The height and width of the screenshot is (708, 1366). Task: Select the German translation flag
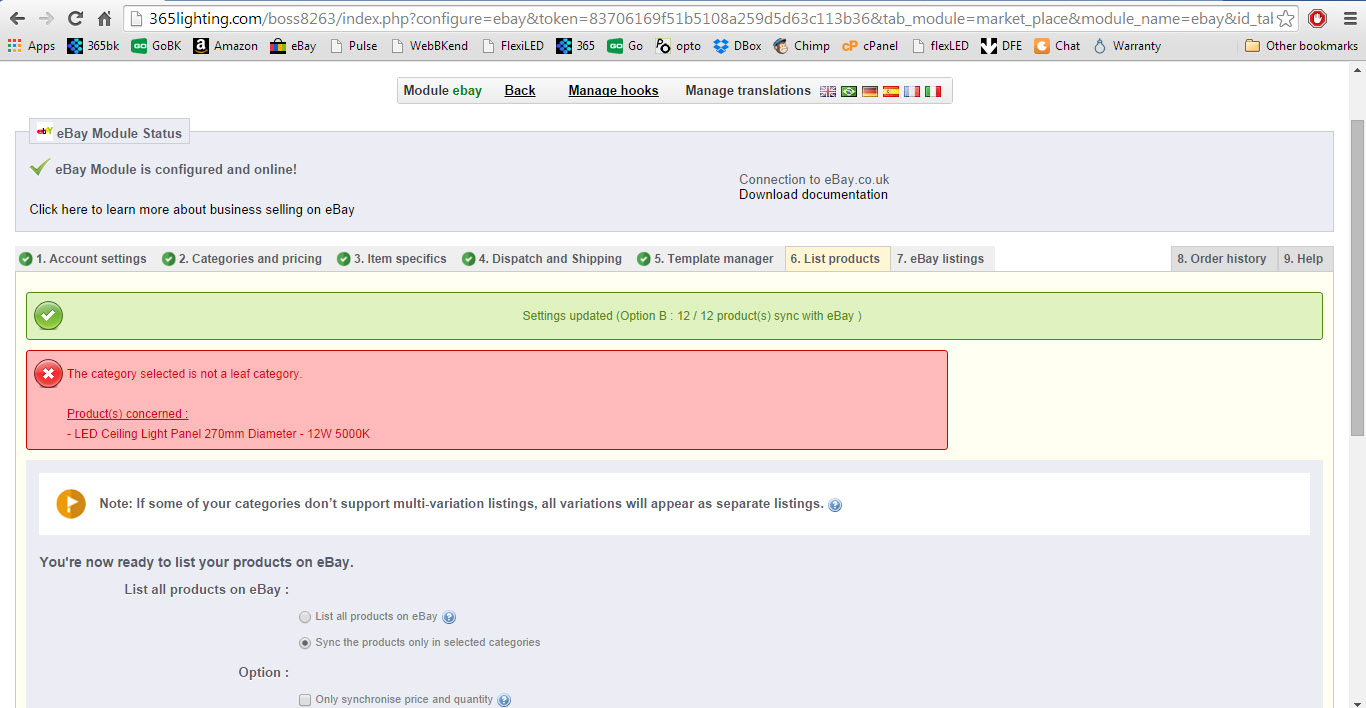click(870, 91)
